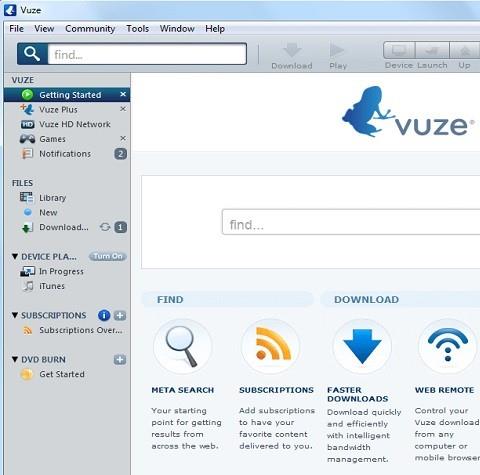480x475 pixels.
Task: Click the Device toolbar button
Action: tap(399, 51)
